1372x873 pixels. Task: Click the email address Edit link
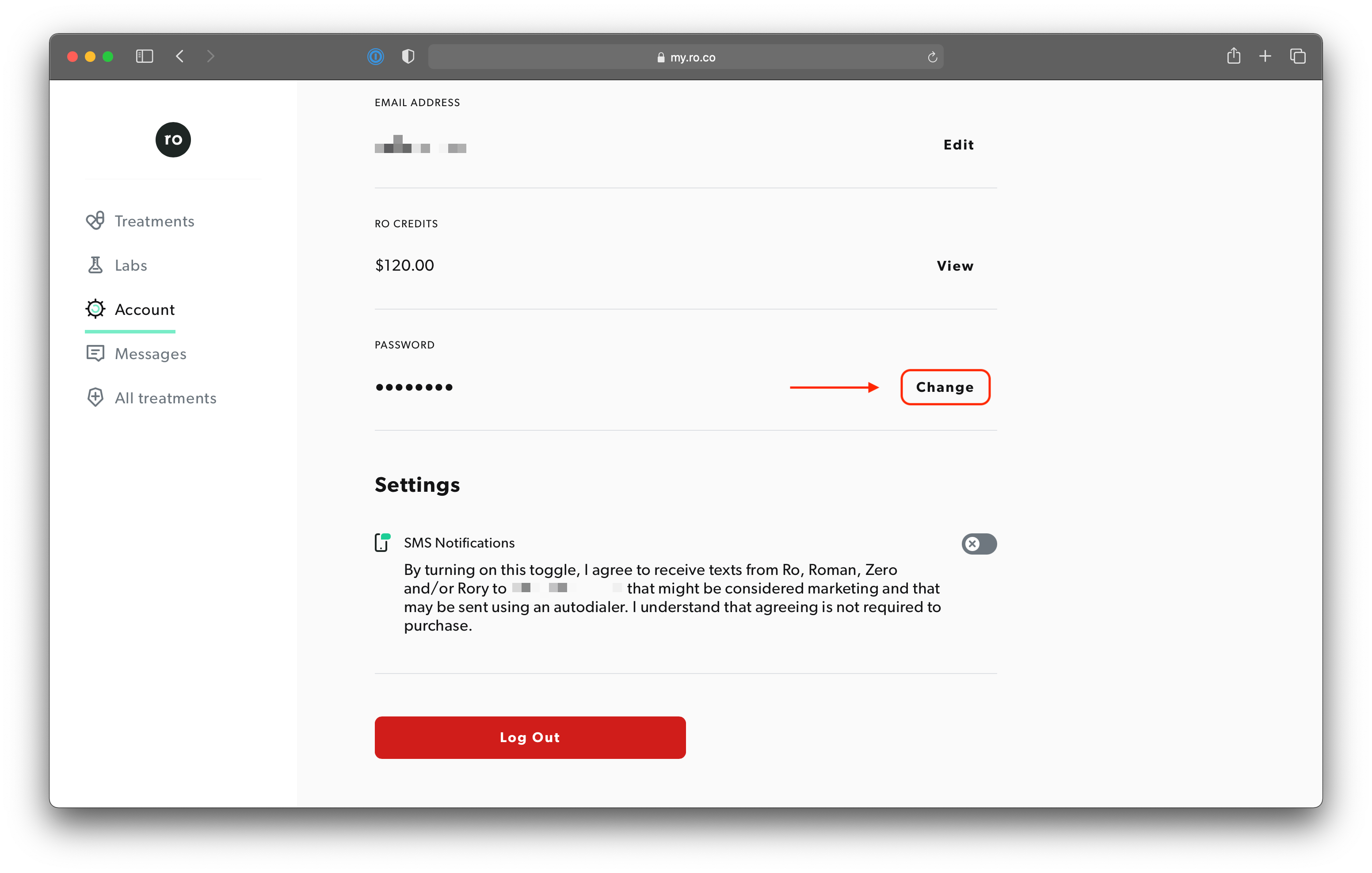click(x=958, y=145)
